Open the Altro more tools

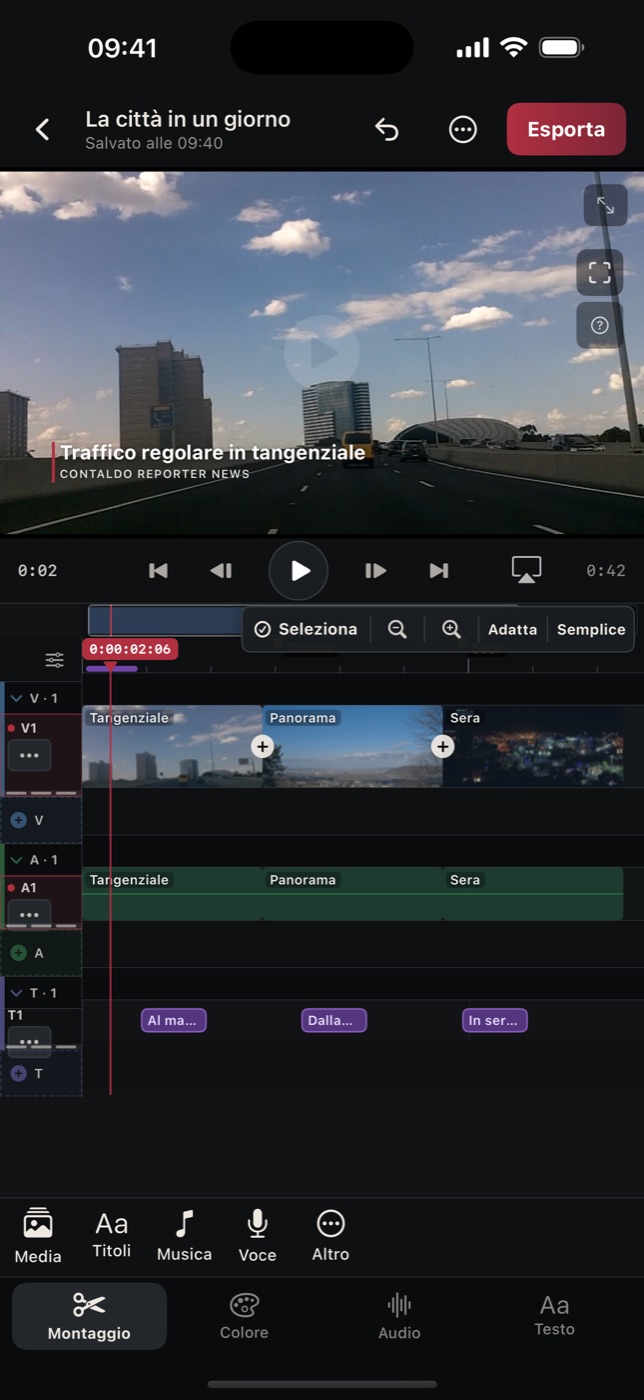click(330, 1235)
